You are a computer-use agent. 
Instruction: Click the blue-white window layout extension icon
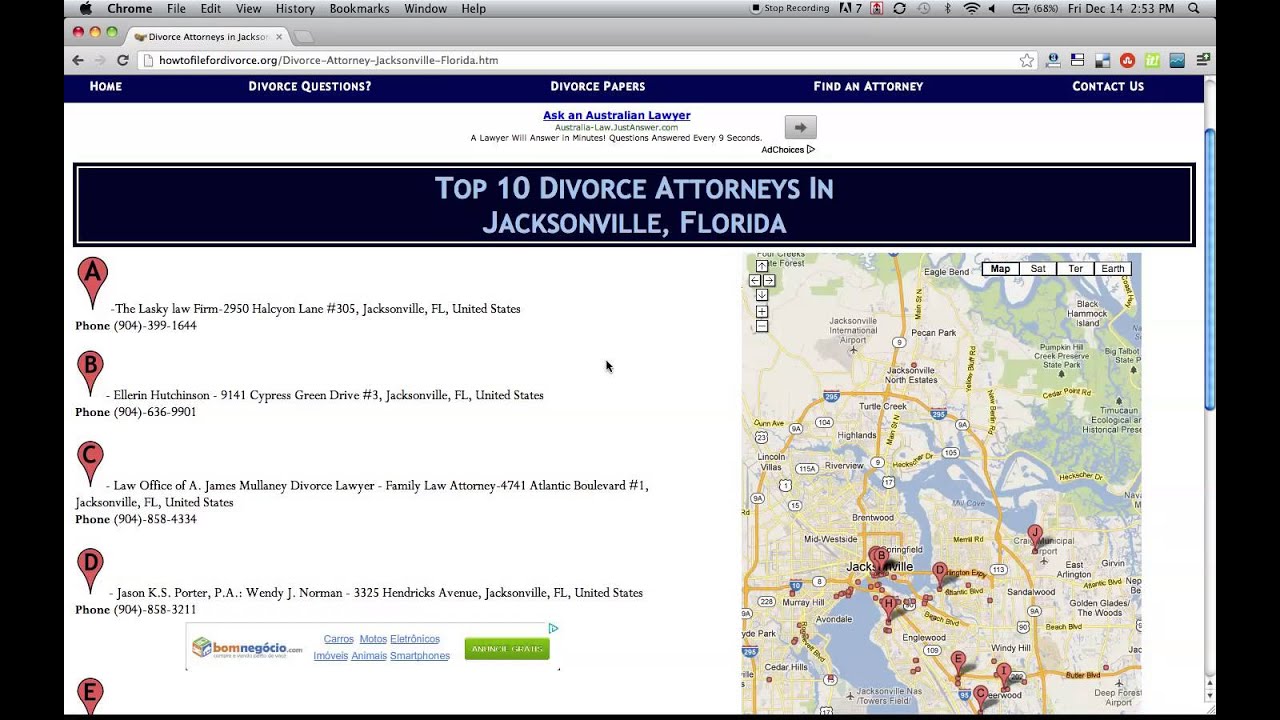[x=1077, y=60]
